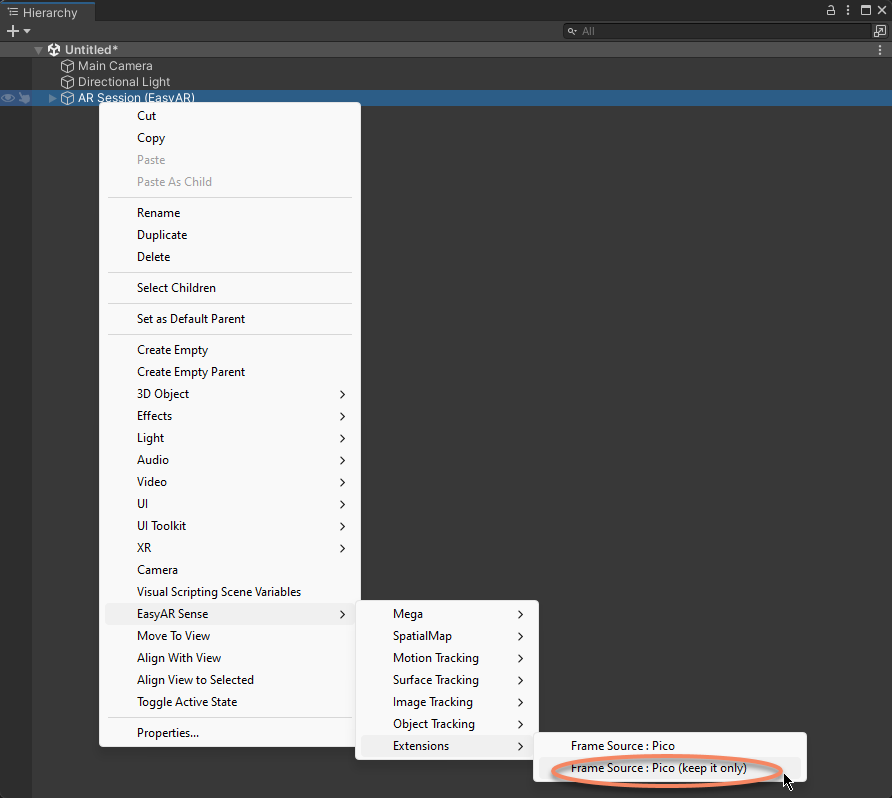Click the plus icon to create object

pyautogui.click(x=13, y=31)
